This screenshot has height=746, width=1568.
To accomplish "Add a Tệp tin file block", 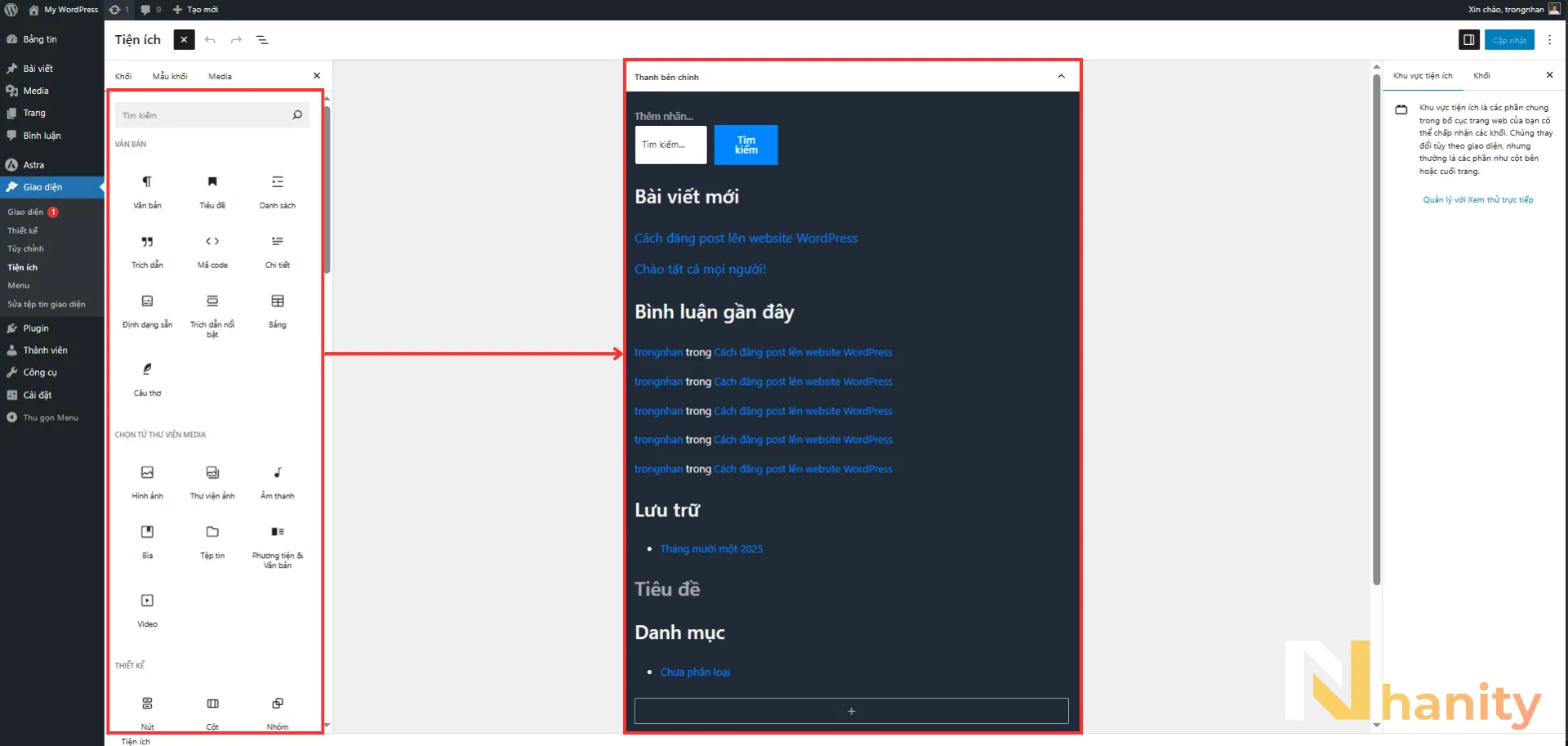I will pyautogui.click(x=212, y=542).
